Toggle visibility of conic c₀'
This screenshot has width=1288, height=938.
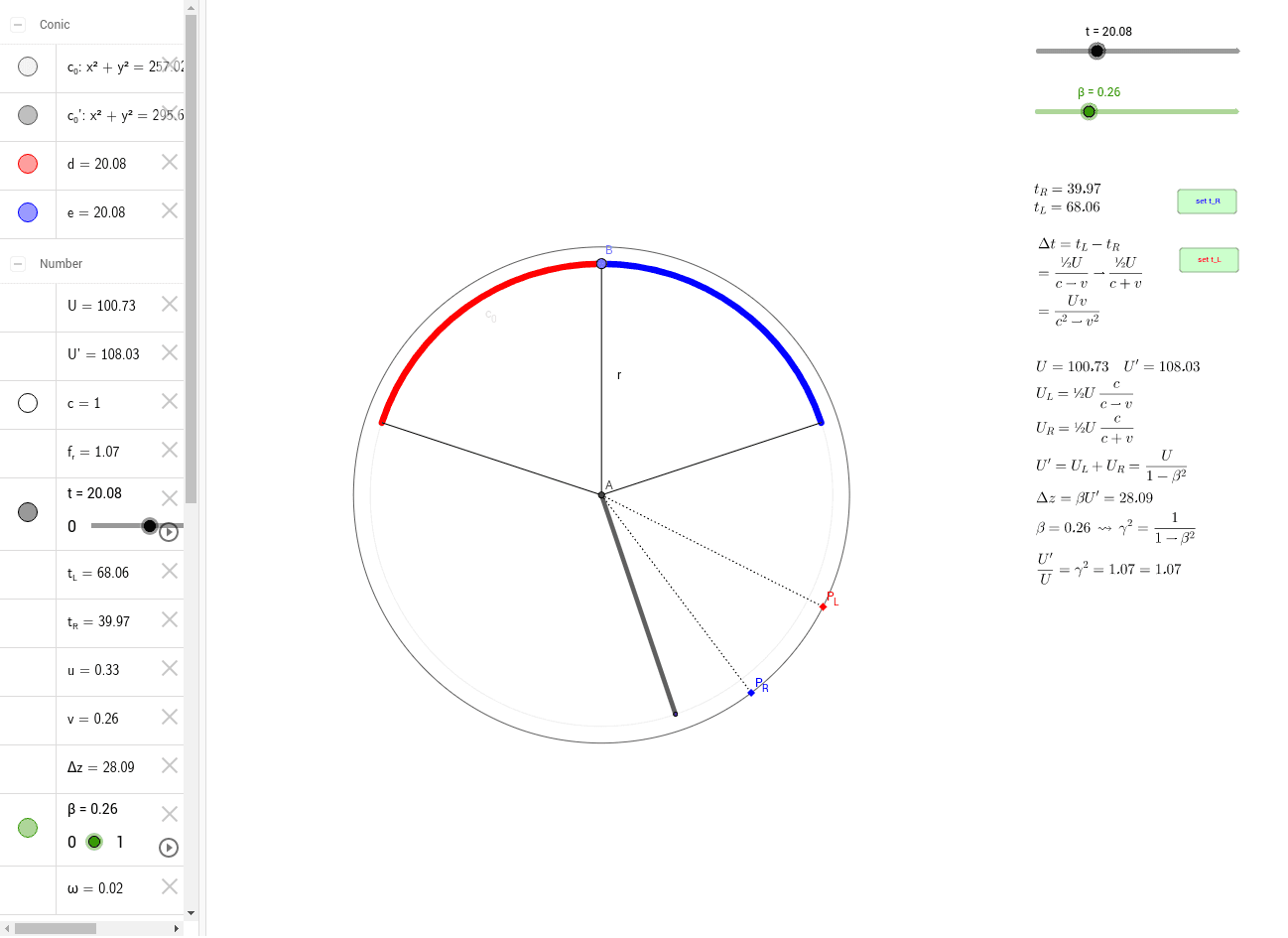click(x=28, y=115)
